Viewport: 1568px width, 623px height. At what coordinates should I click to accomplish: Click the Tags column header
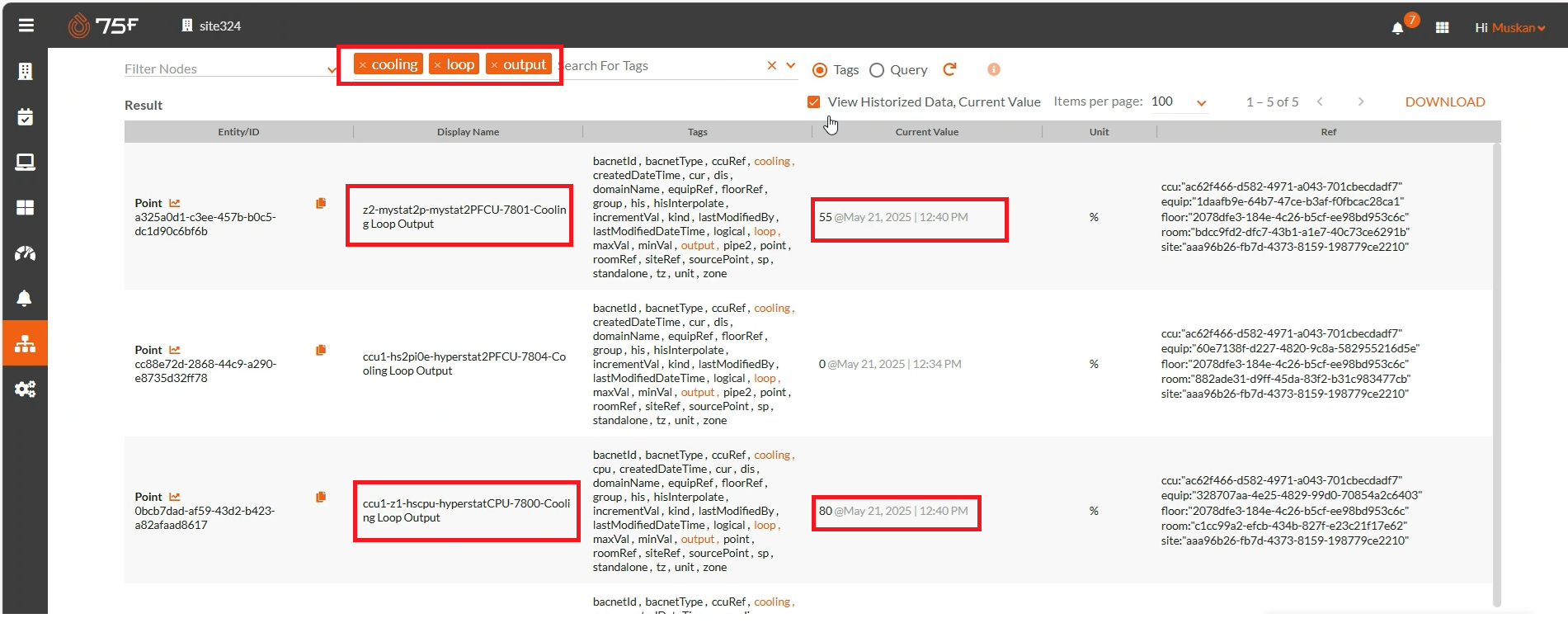coord(698,131)
